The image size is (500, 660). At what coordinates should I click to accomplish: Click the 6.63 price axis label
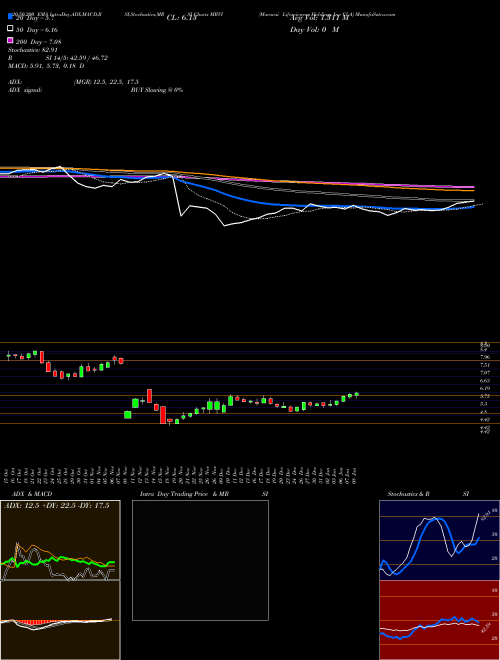pos(485,380)
